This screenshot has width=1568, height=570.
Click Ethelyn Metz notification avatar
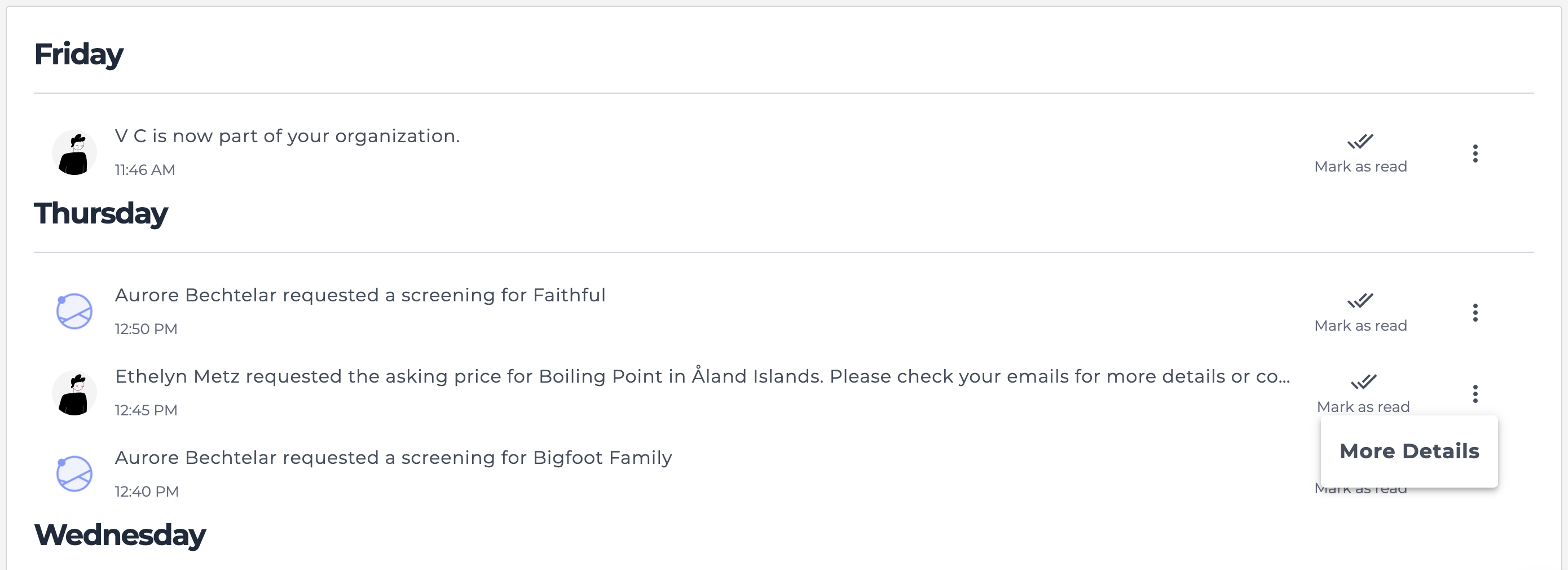[x=74, y=393]
